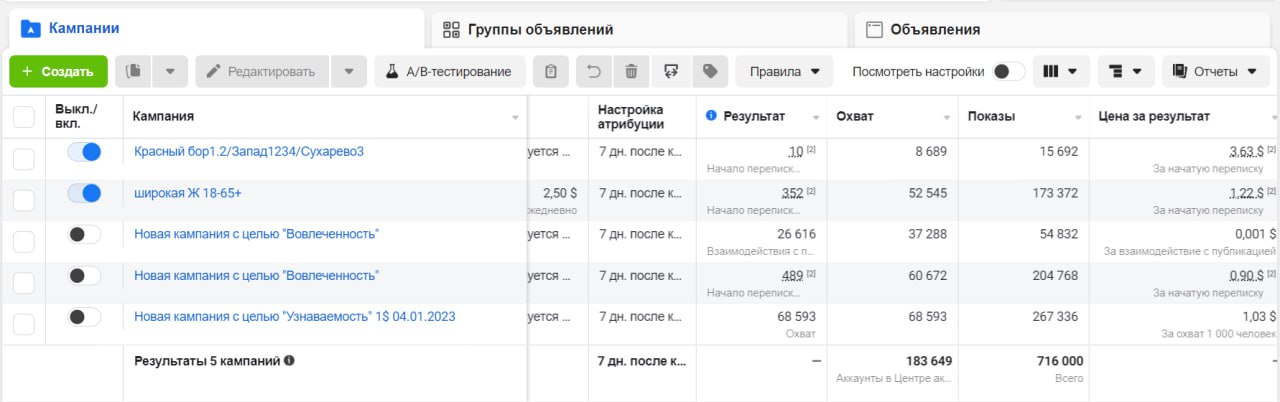Click the info icon beside Результат
This screenshot has width=1280, height=402.
click(x=711, y=116)
